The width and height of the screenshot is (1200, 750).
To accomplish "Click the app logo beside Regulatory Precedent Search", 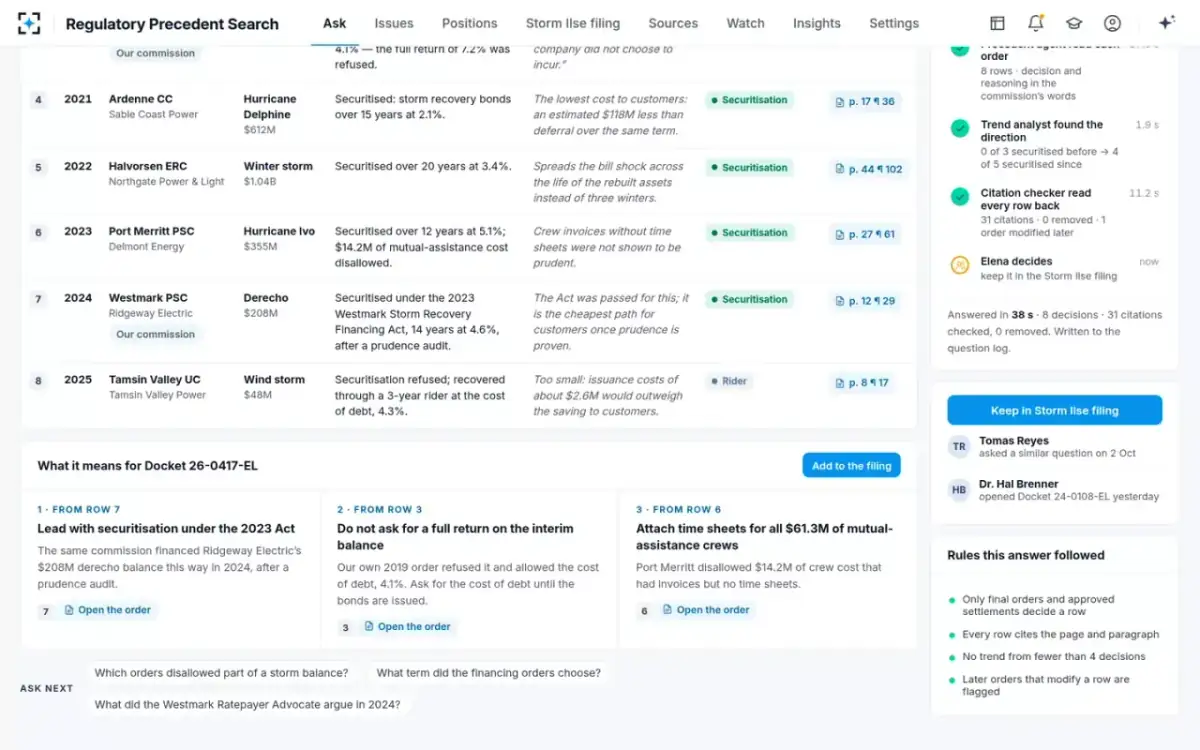I will (x=30, y=23).
